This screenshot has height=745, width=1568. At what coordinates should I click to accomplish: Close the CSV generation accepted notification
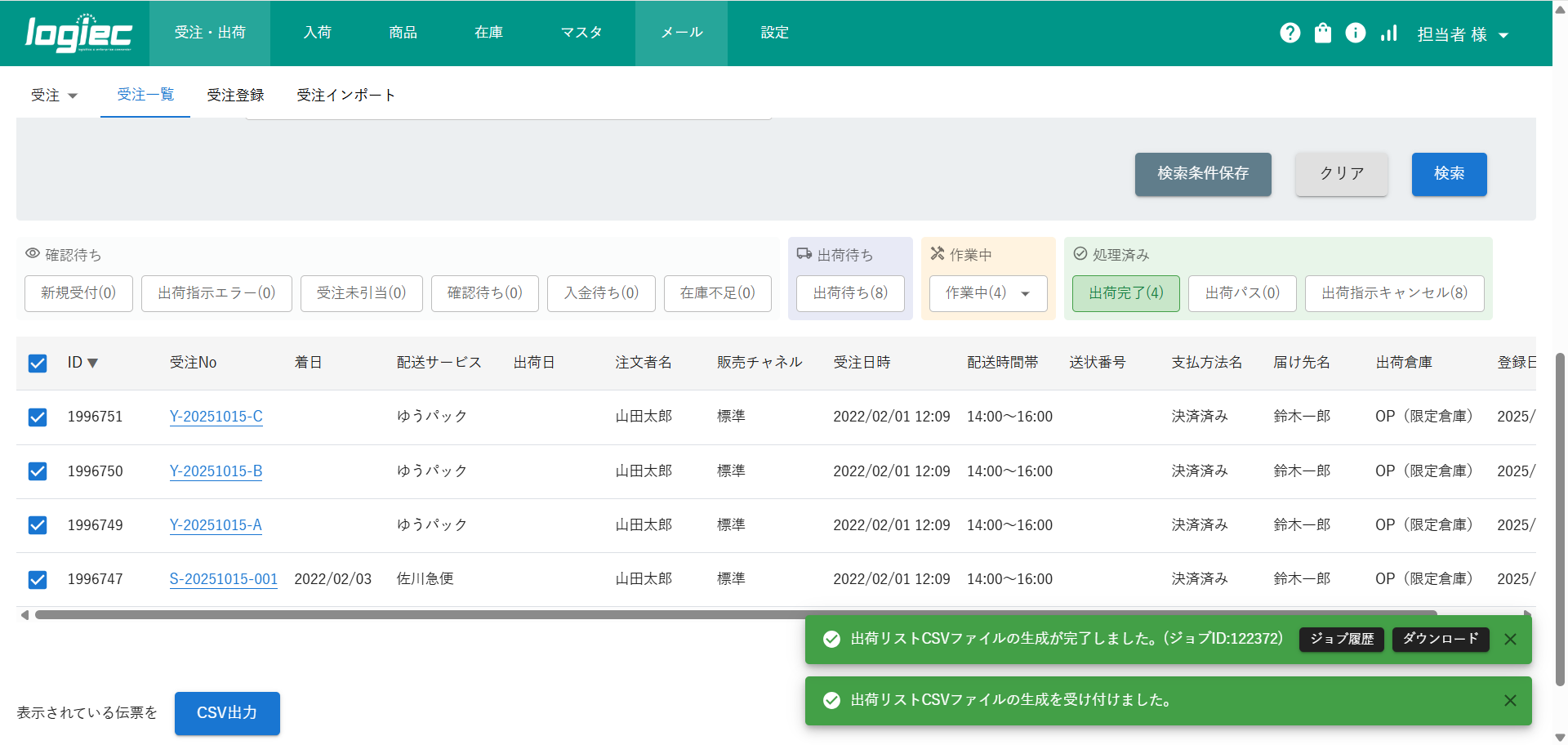click(x=1510, y=701)
